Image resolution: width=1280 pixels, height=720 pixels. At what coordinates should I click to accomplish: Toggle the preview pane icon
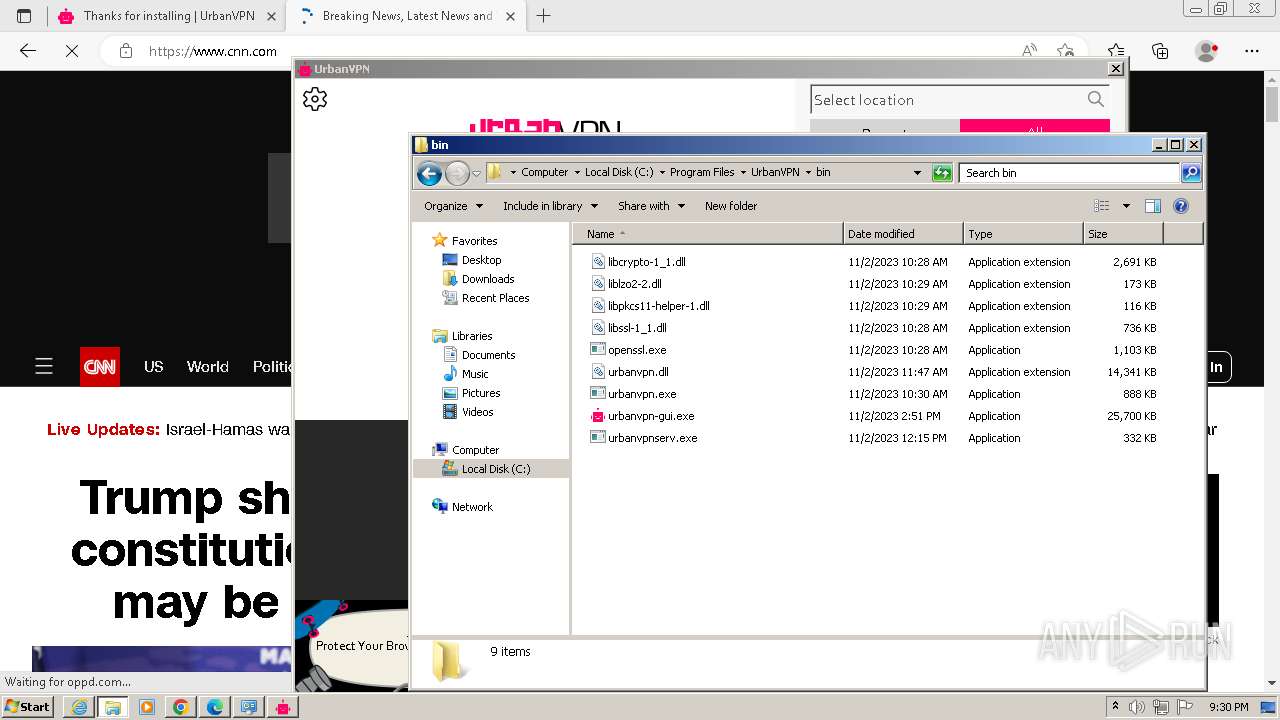click(1153, 206)
